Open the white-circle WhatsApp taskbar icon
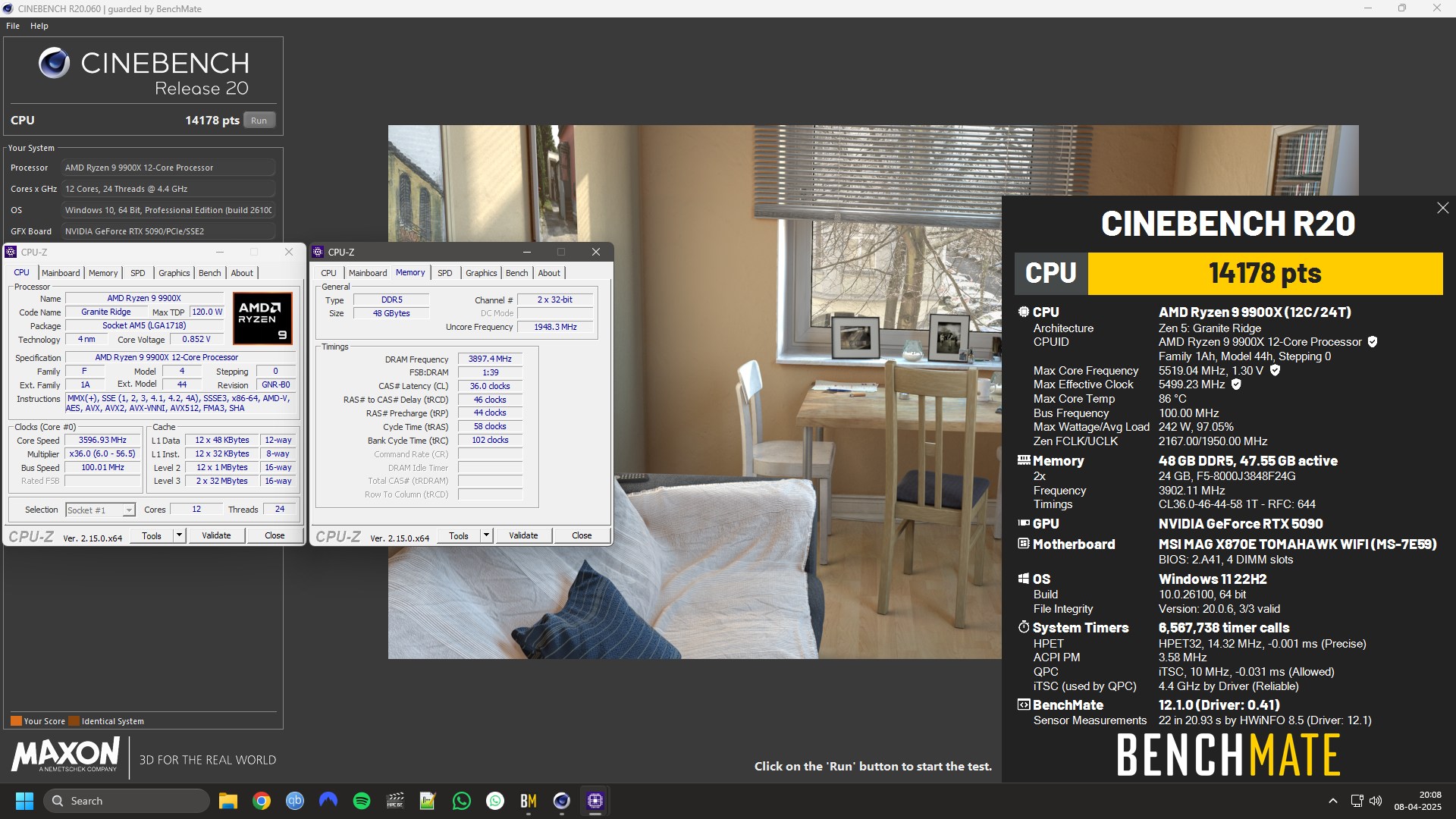The height and width of the screenshot is (819, 1456). pyautogui.click(x=495, y=801)
